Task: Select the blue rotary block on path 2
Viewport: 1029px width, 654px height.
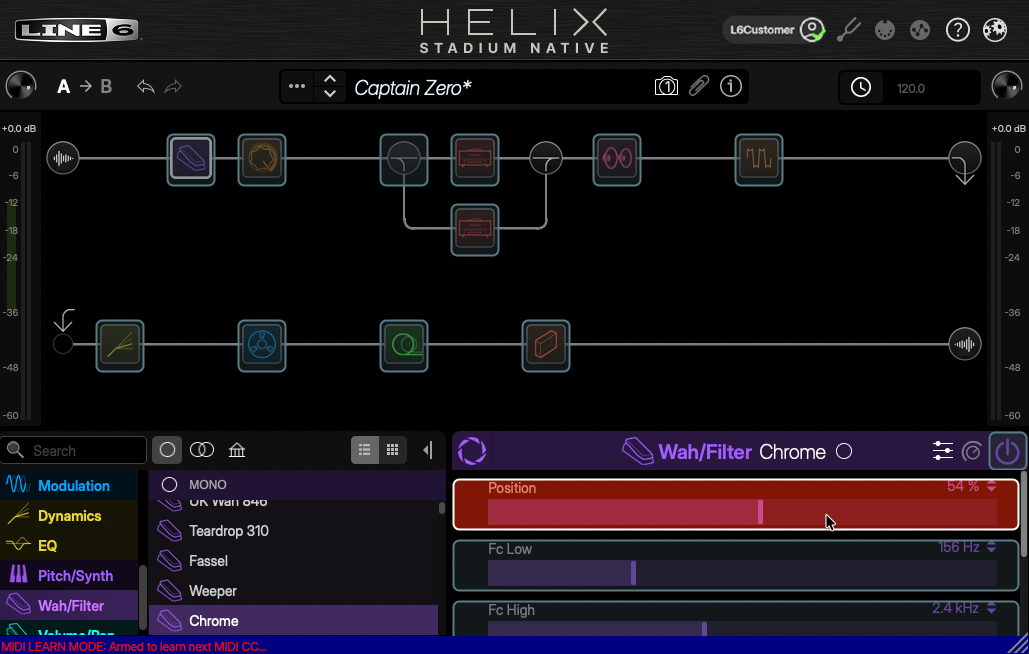Action: (x=262, y=346)
